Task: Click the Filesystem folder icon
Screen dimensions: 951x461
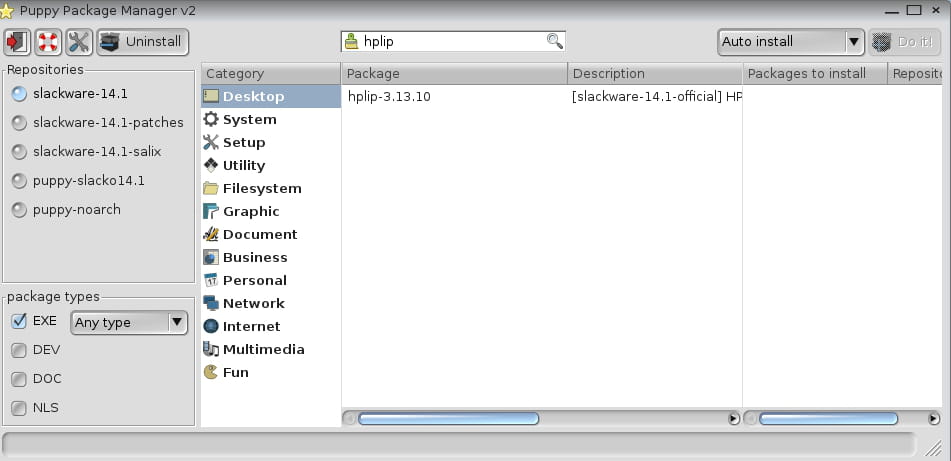Action: 210,188
